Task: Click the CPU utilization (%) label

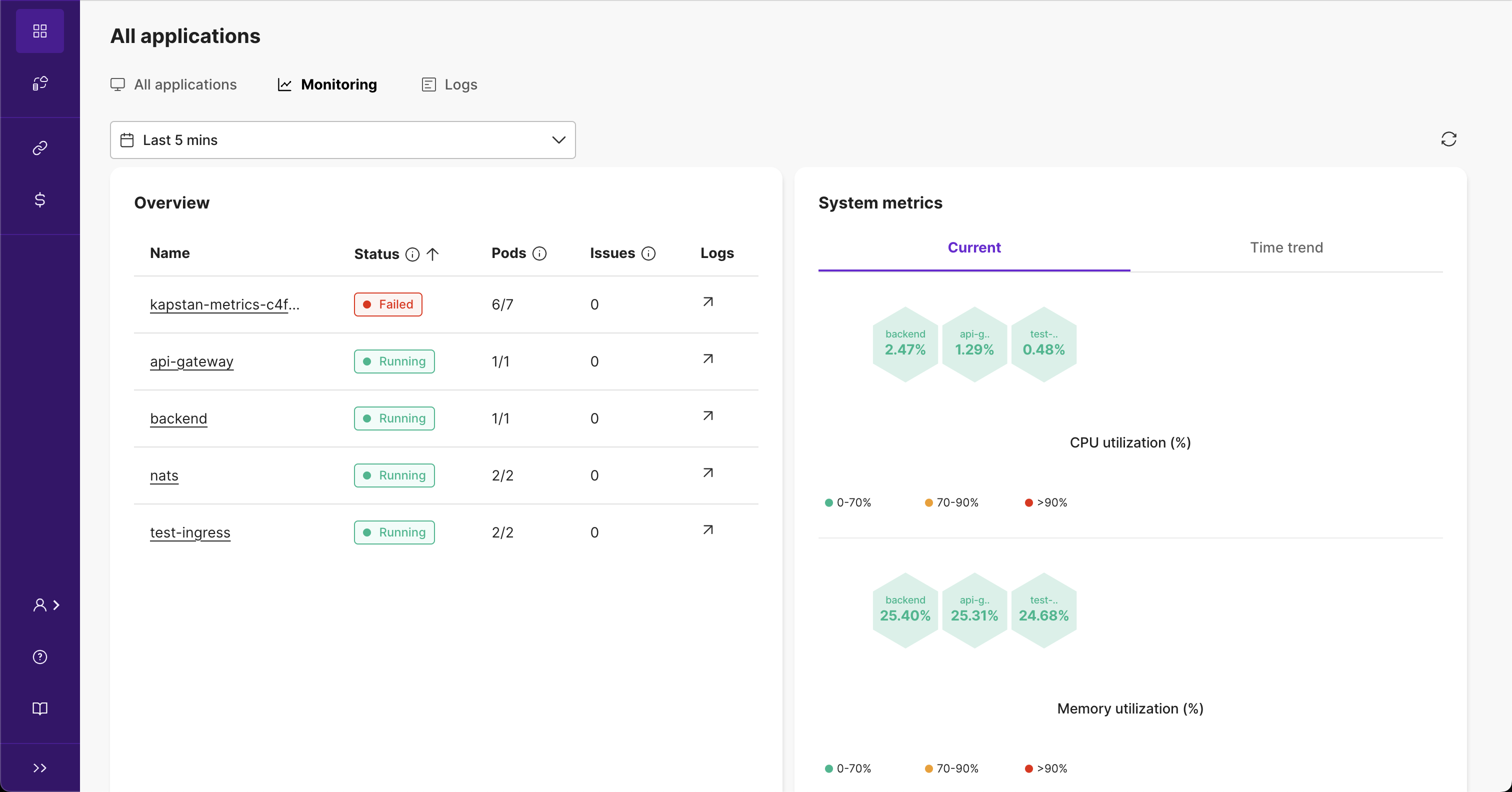Action: point(1130,442)
